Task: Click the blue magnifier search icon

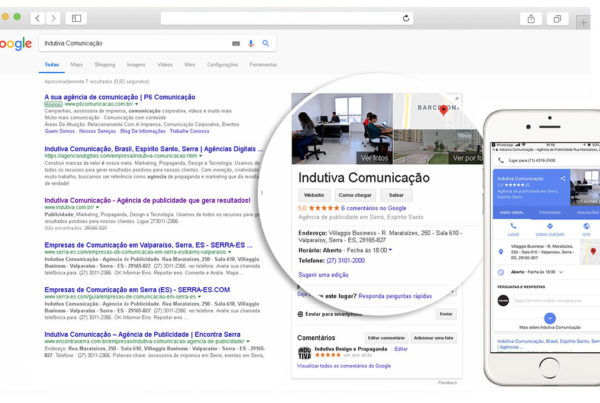Action: pyautogui.click(x=266, y=43)
